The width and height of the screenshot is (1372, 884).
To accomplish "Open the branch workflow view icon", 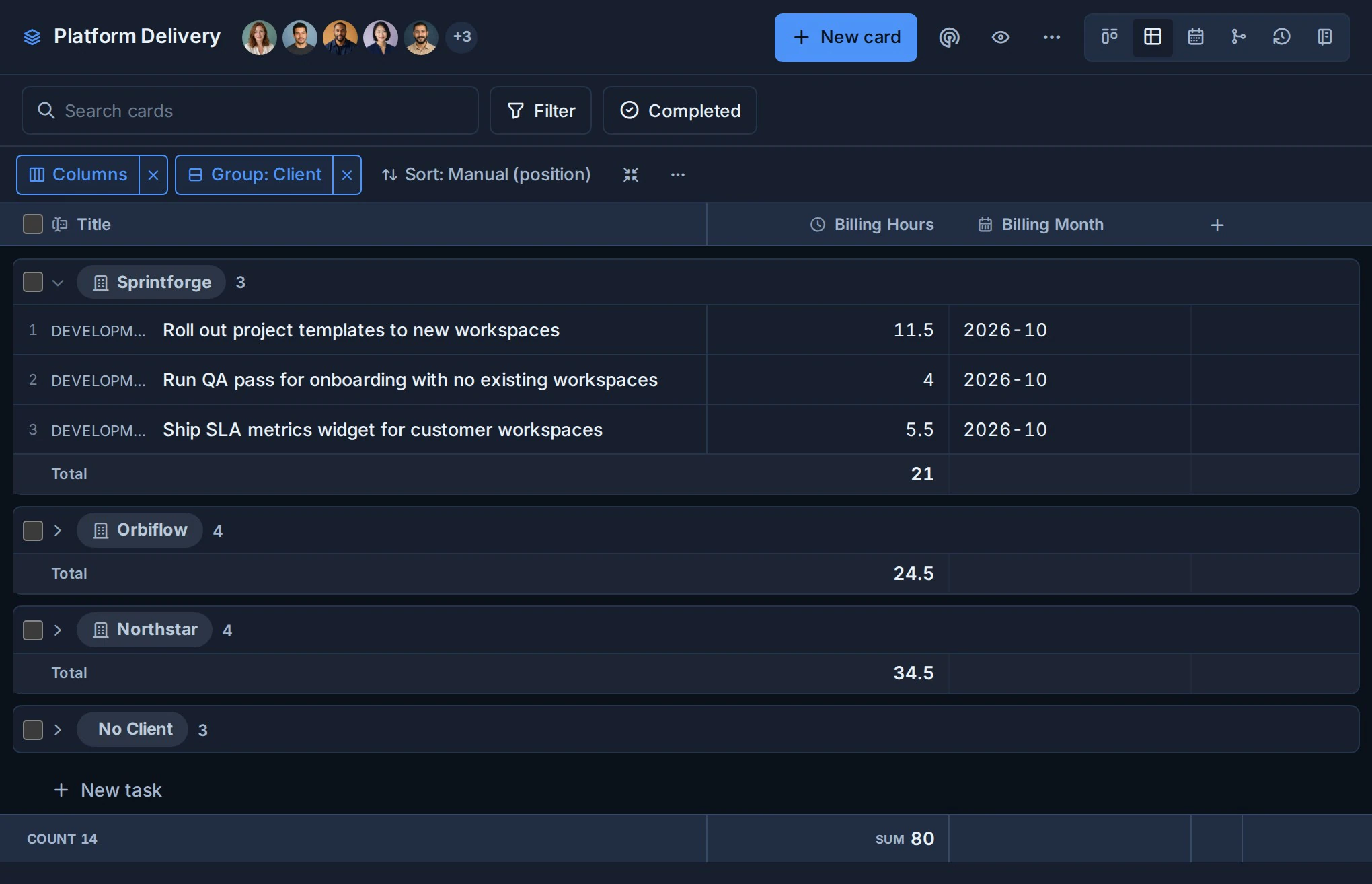I will pos(1238,36).
